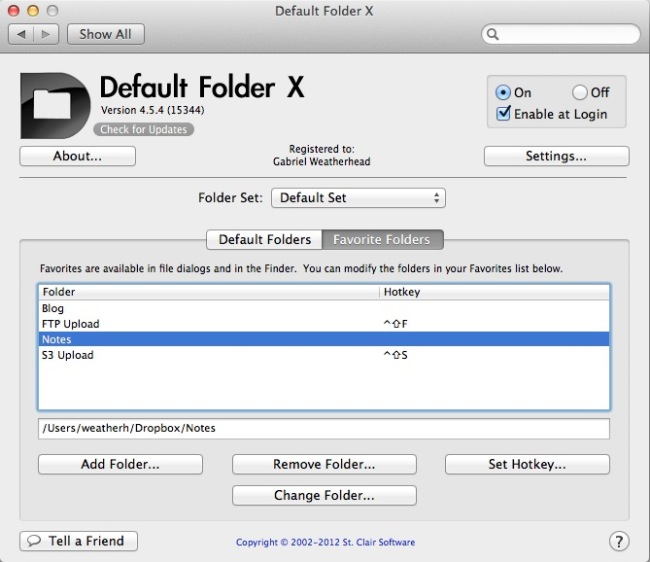Image resolution: width=650 pixels, height=562 pixels.
Task: Click the Folder column header
Action: (209, 292)
